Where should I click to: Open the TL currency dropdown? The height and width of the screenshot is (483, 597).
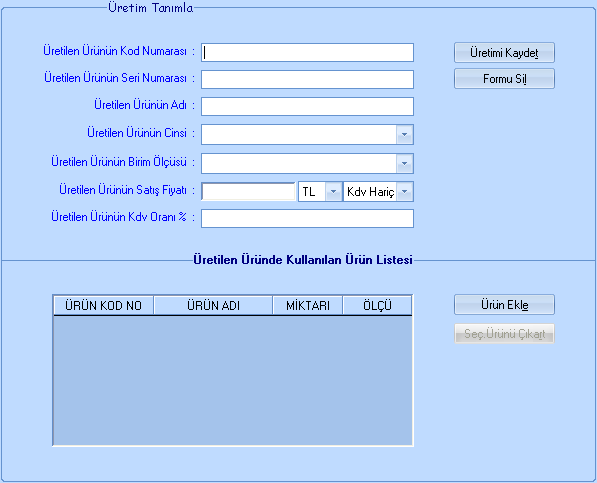point(333,191)
